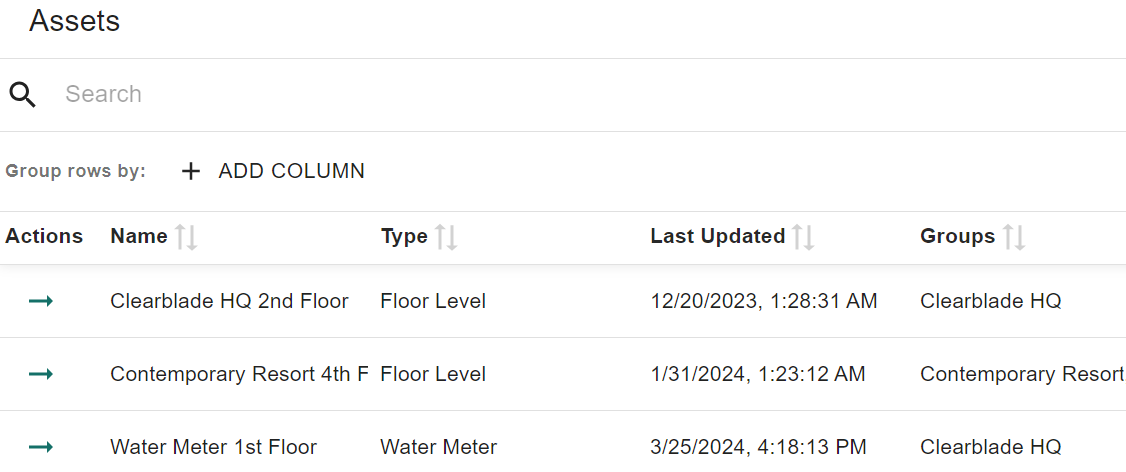1126x472 pixels.
Task: Open Clearblade HQ 2nd Floor arrow action
Action: click(41, 301)
